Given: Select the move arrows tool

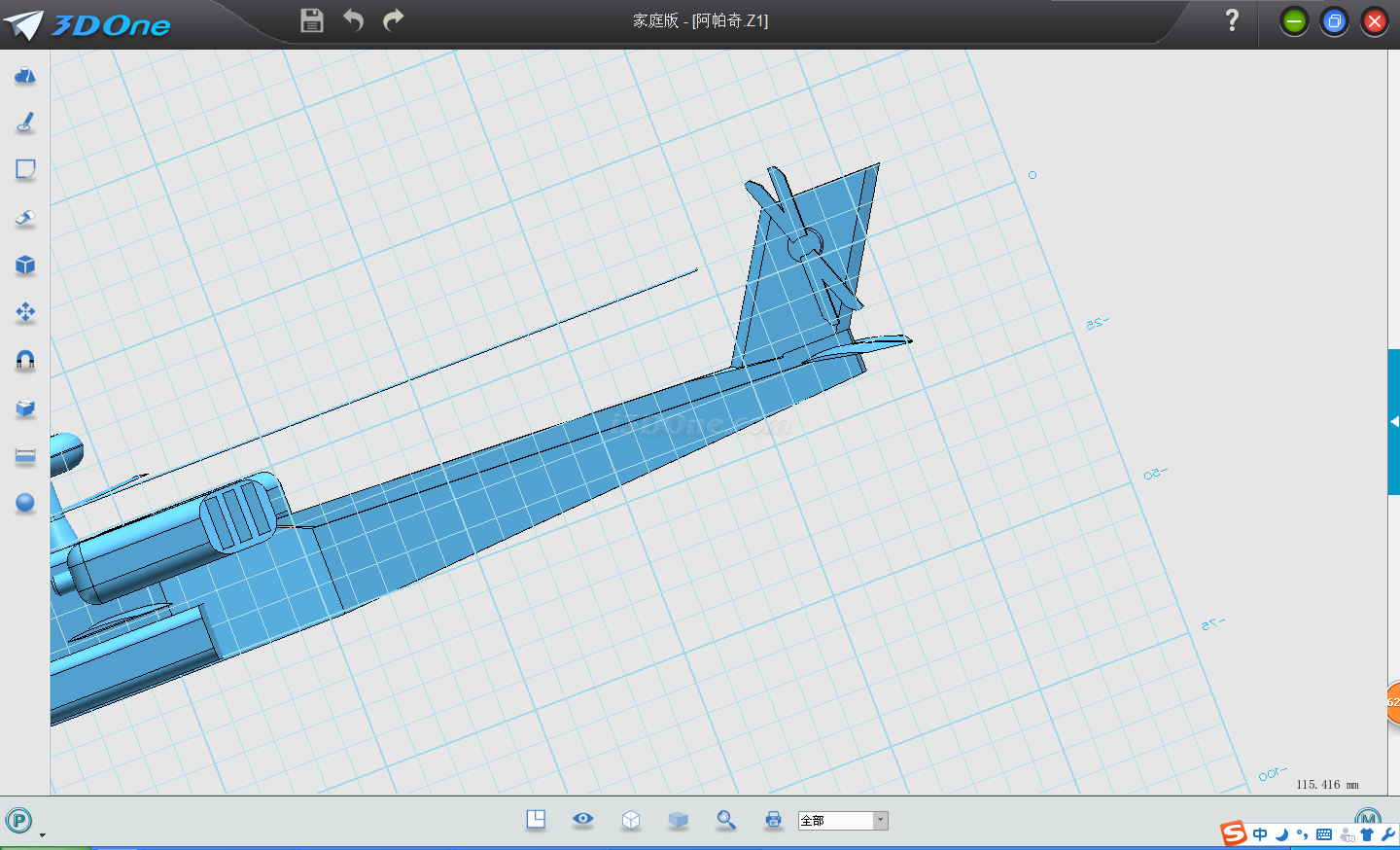Looking at the screenshot, I should (x=25, y=312).
